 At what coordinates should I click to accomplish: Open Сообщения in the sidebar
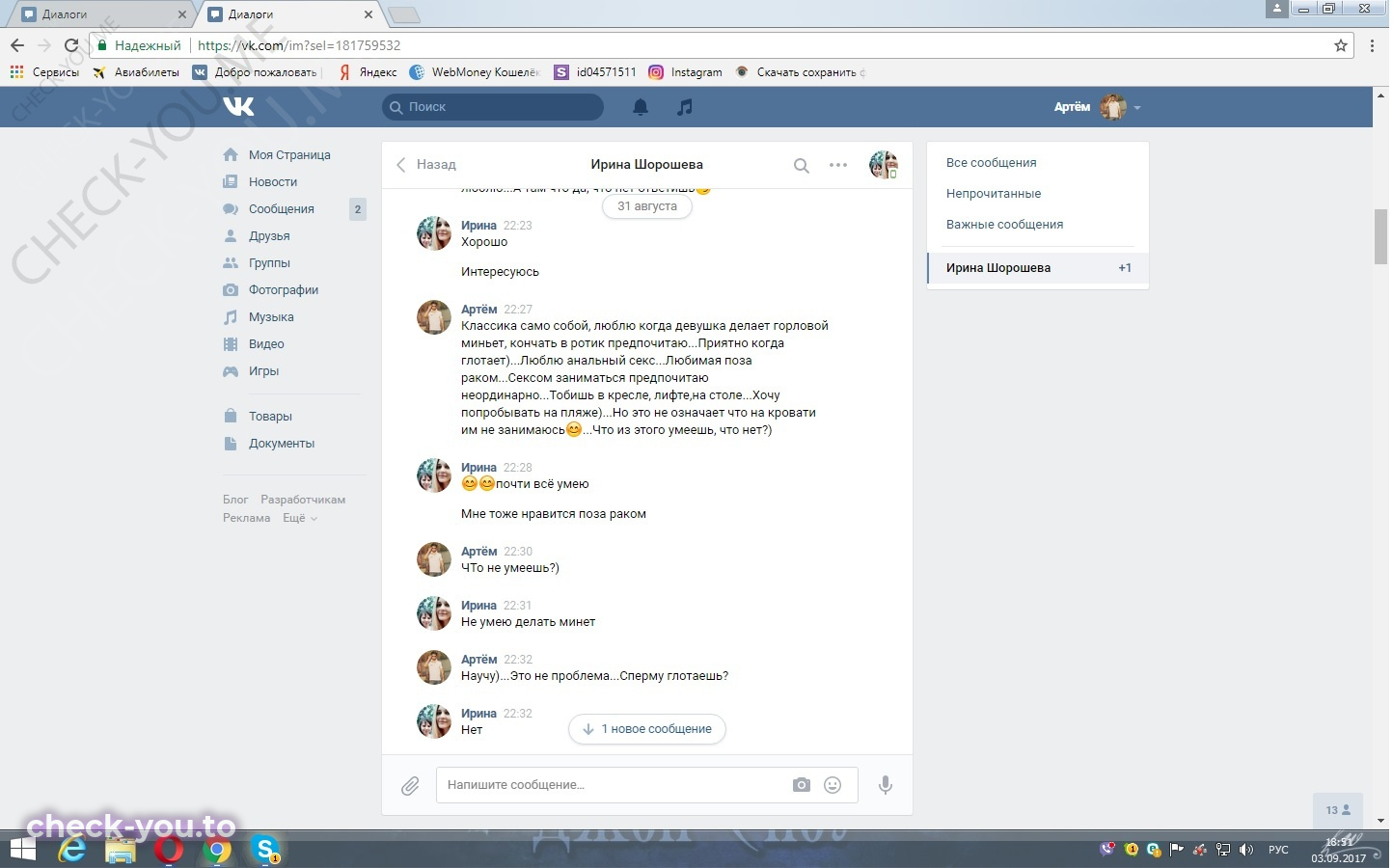click(x=282, y=209)
